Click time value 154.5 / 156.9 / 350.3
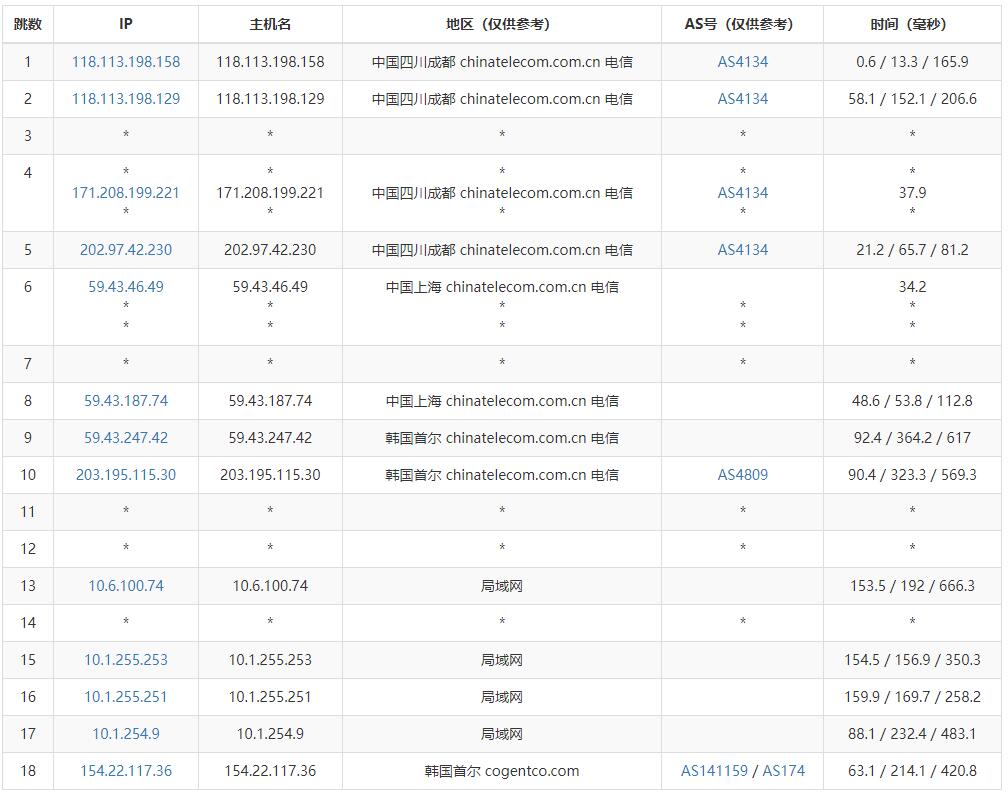Screen dimensions: 1008x792 click(x=912, y=660)
